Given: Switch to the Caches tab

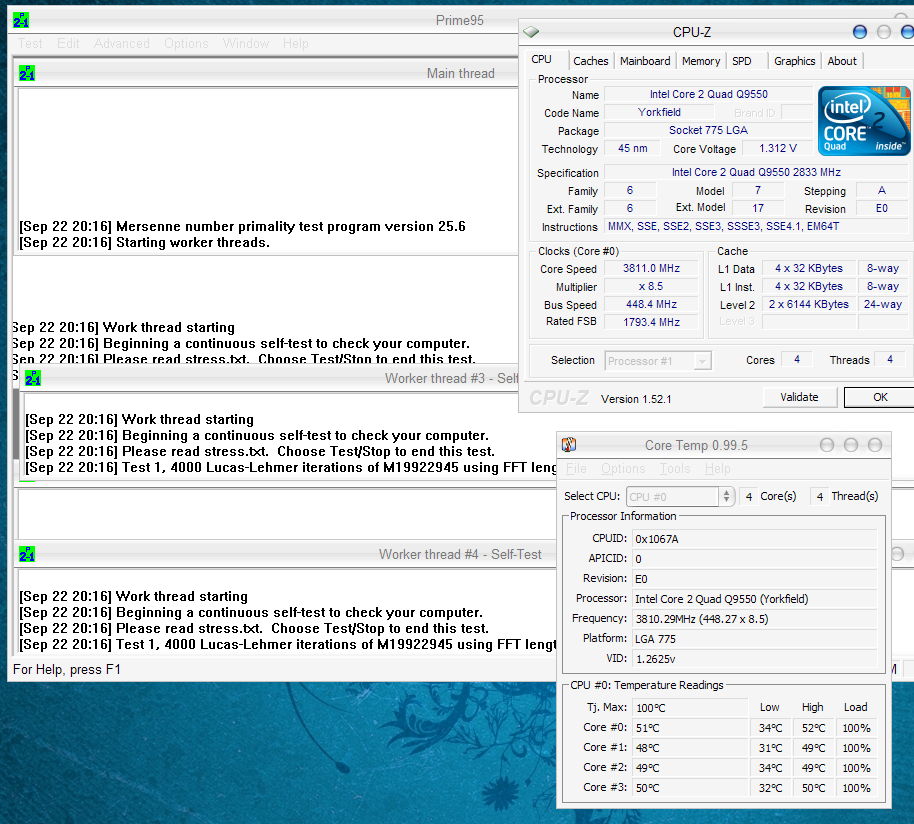Looking at the screenshot, I should (x=590, y=61).
